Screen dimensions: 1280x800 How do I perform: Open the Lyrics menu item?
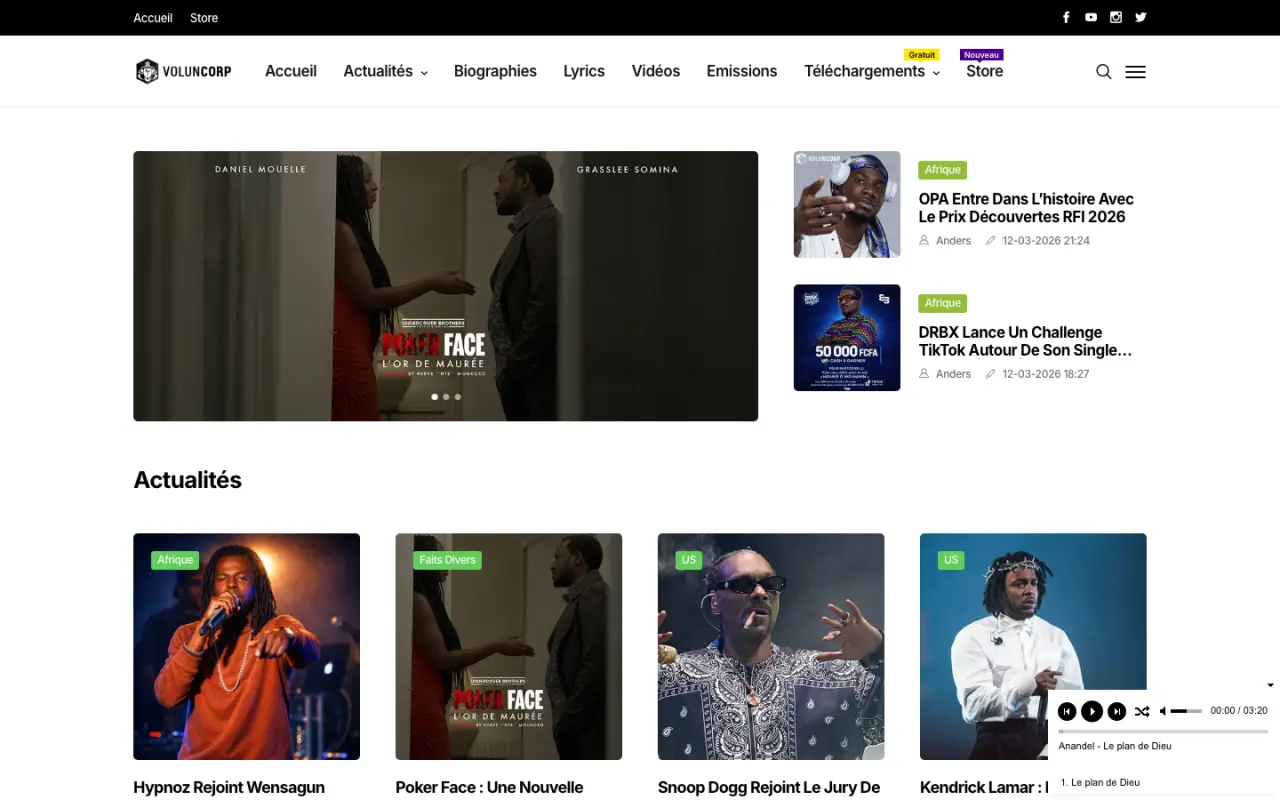[584, 71]
